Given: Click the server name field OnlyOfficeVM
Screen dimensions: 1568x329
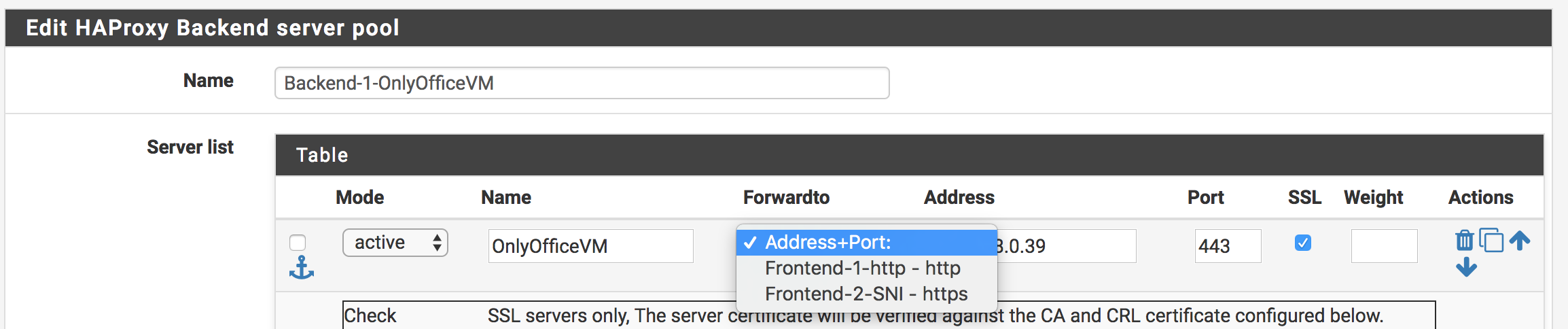Looking at the screenshot, I should pos(590,246).
